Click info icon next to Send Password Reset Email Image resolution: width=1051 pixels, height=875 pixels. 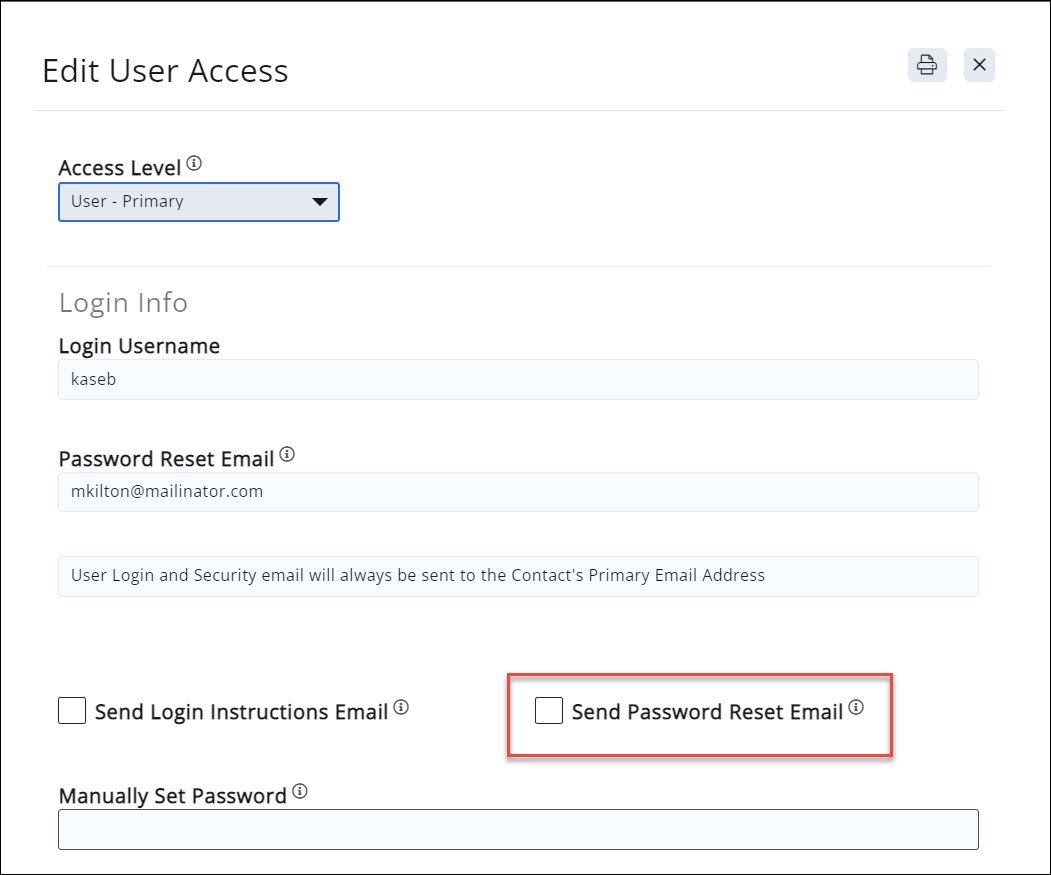click(856, 708)
